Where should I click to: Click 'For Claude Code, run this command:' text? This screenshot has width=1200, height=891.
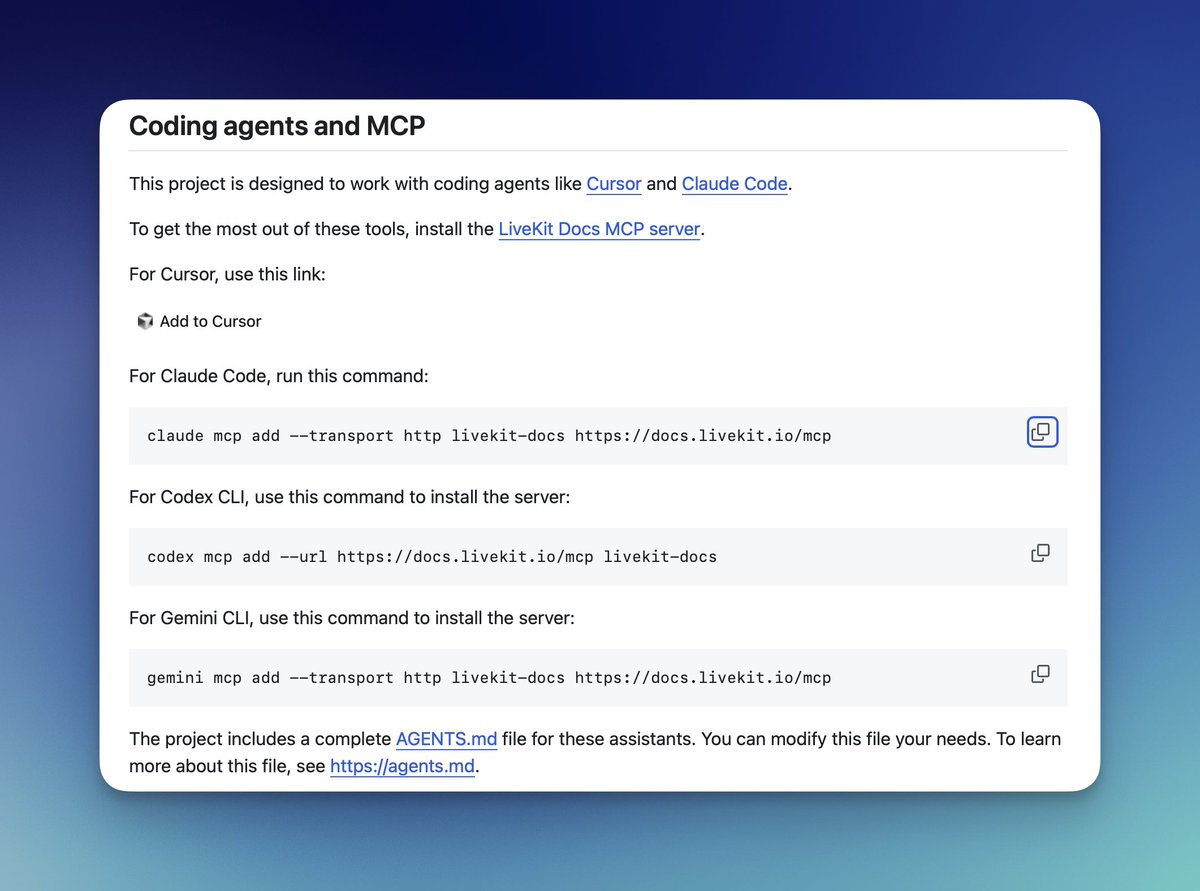coord(279,377)
